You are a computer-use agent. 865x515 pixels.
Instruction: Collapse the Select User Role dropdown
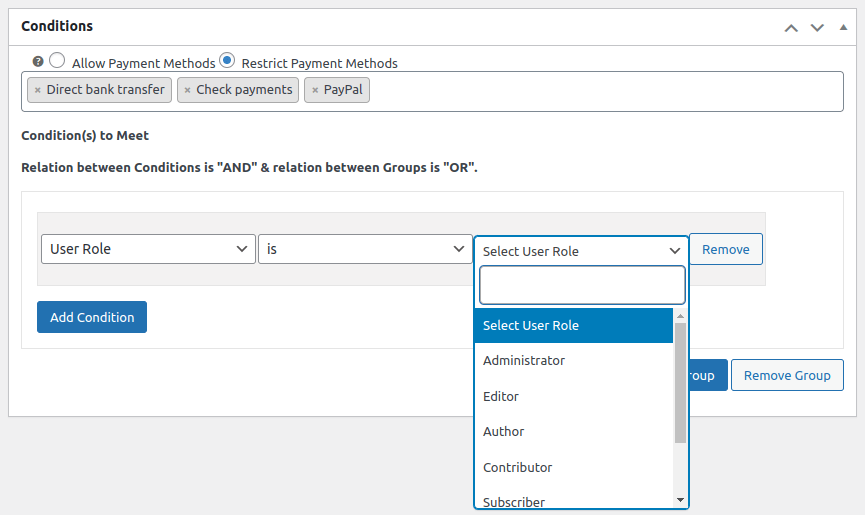[581, 251]
